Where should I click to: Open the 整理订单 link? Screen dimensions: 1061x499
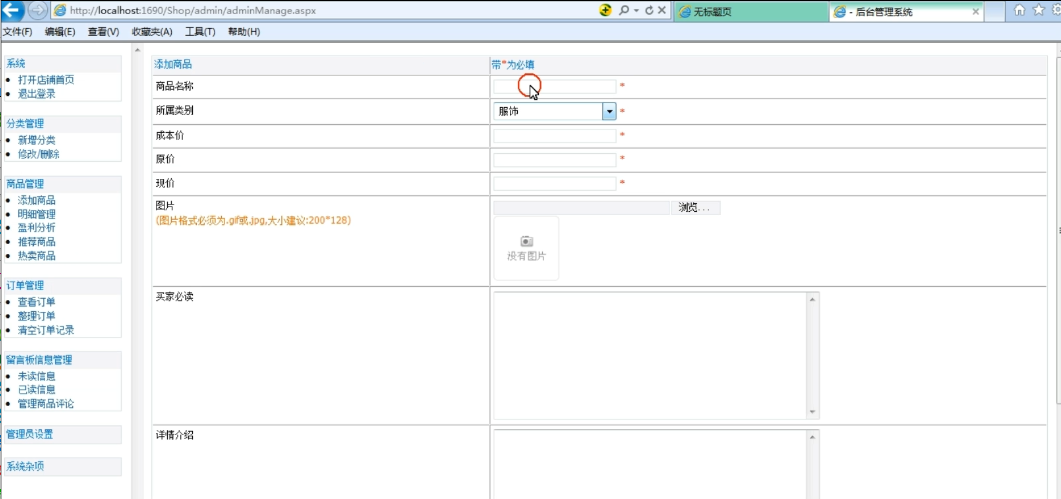[37, 316]
